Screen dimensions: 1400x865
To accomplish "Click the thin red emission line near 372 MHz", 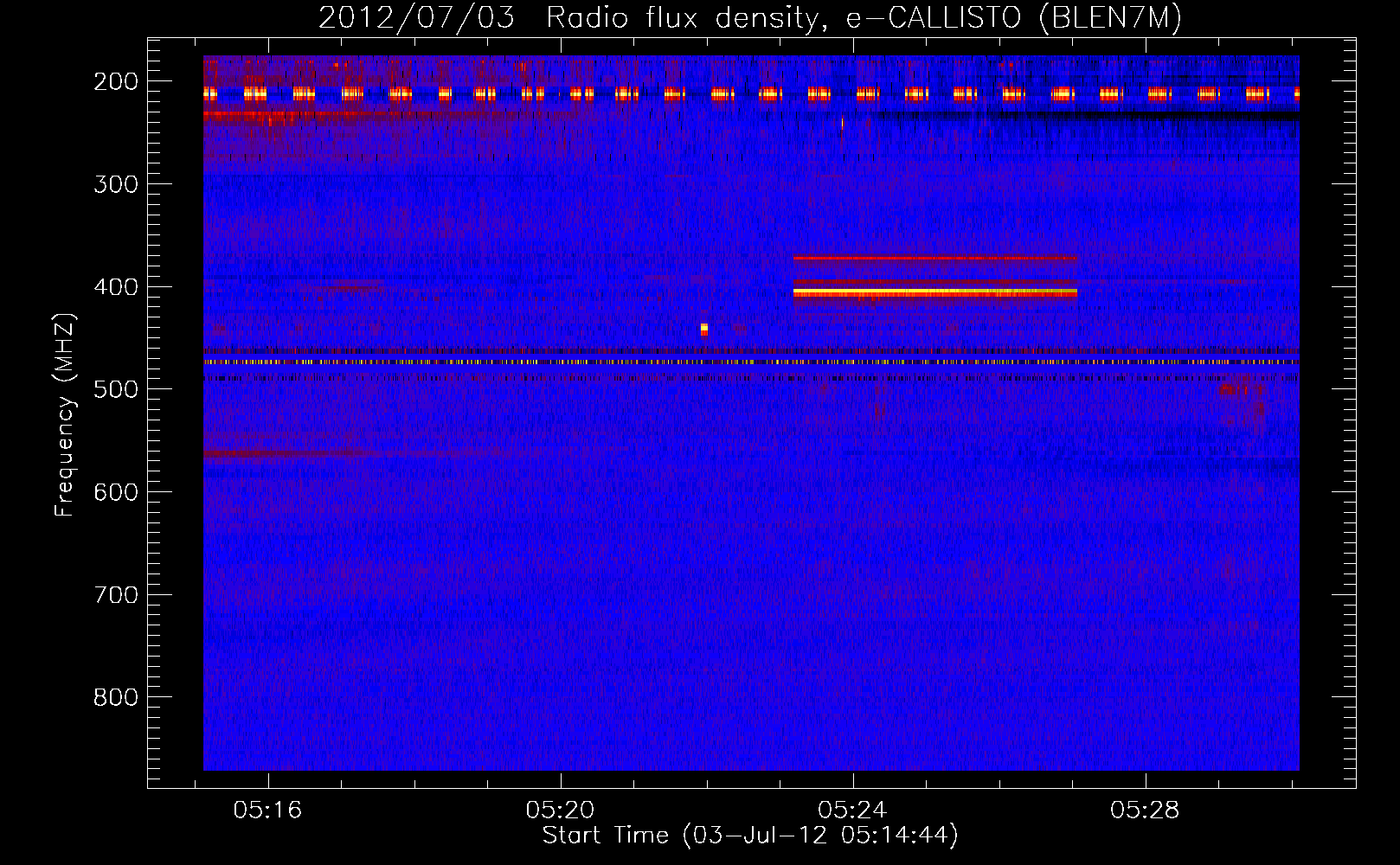I will tap(935, 258).
